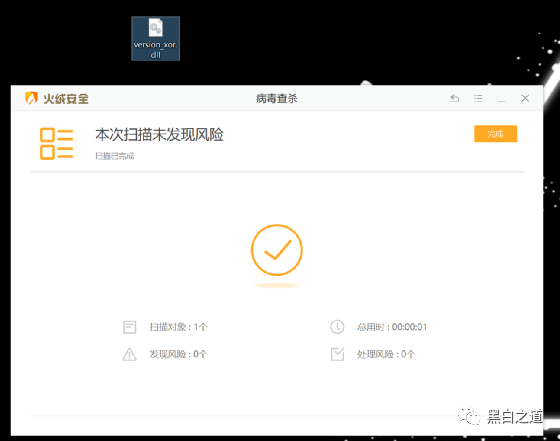The image size is (560, 441).
Task: Click the 病毒查杀 window title
Action: (x=276, y=98)
